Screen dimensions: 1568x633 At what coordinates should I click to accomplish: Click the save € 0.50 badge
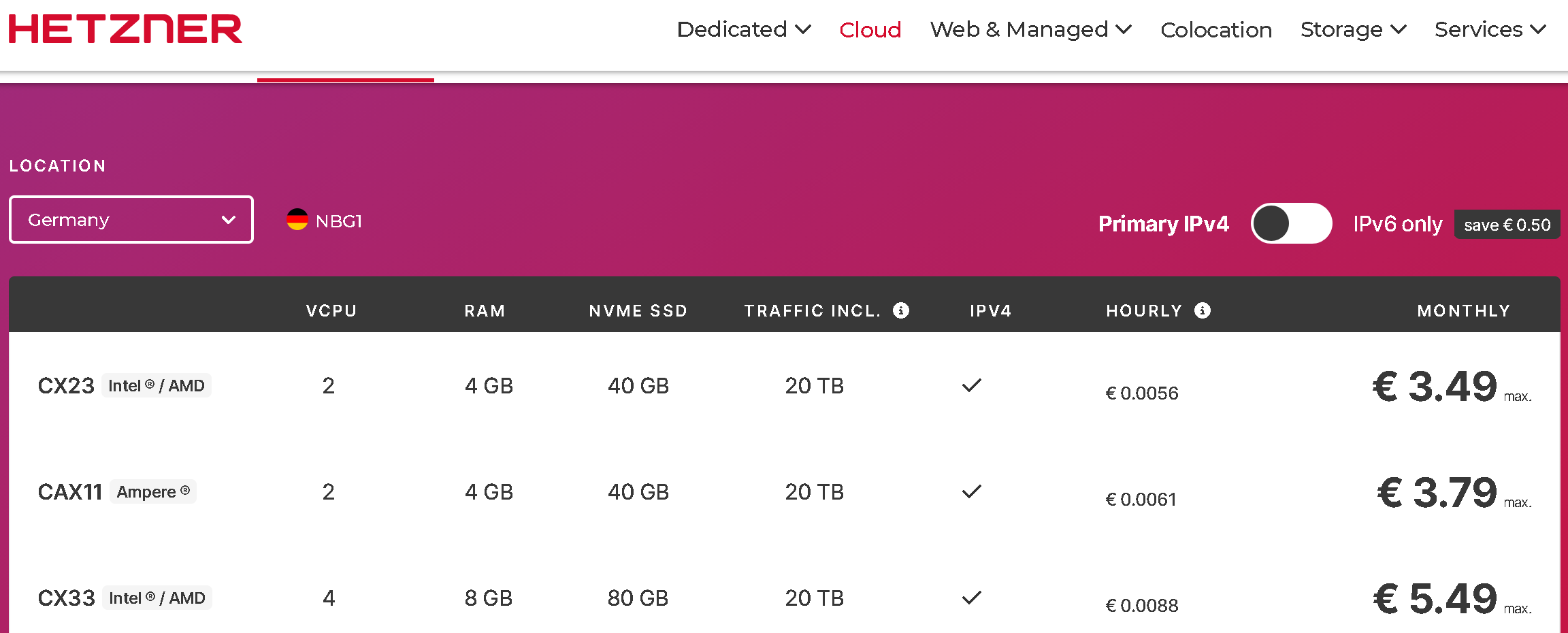1507,225
